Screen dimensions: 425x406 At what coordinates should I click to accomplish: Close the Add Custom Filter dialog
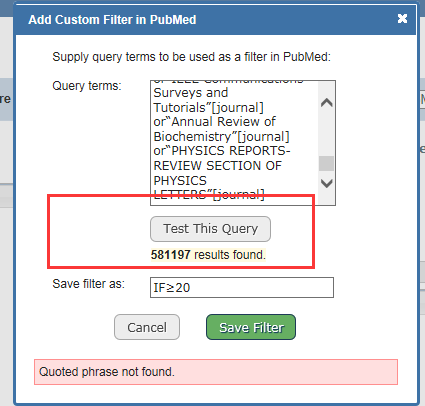click(402, 18)
